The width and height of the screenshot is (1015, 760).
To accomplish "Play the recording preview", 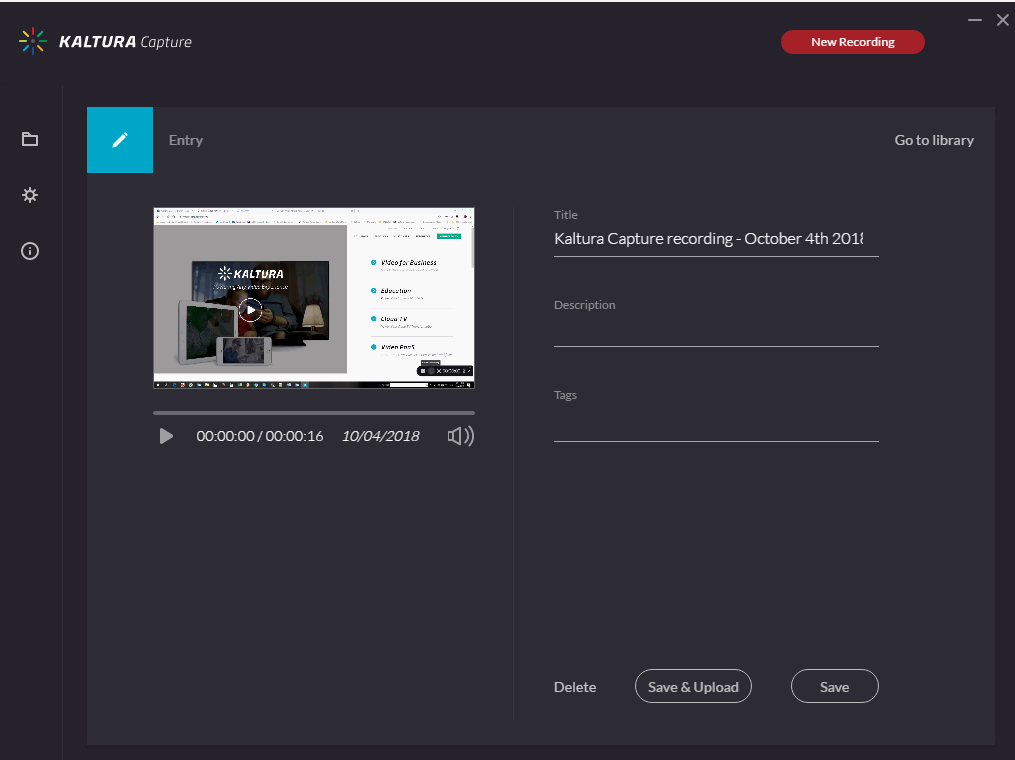I will (x=166, y=436).
